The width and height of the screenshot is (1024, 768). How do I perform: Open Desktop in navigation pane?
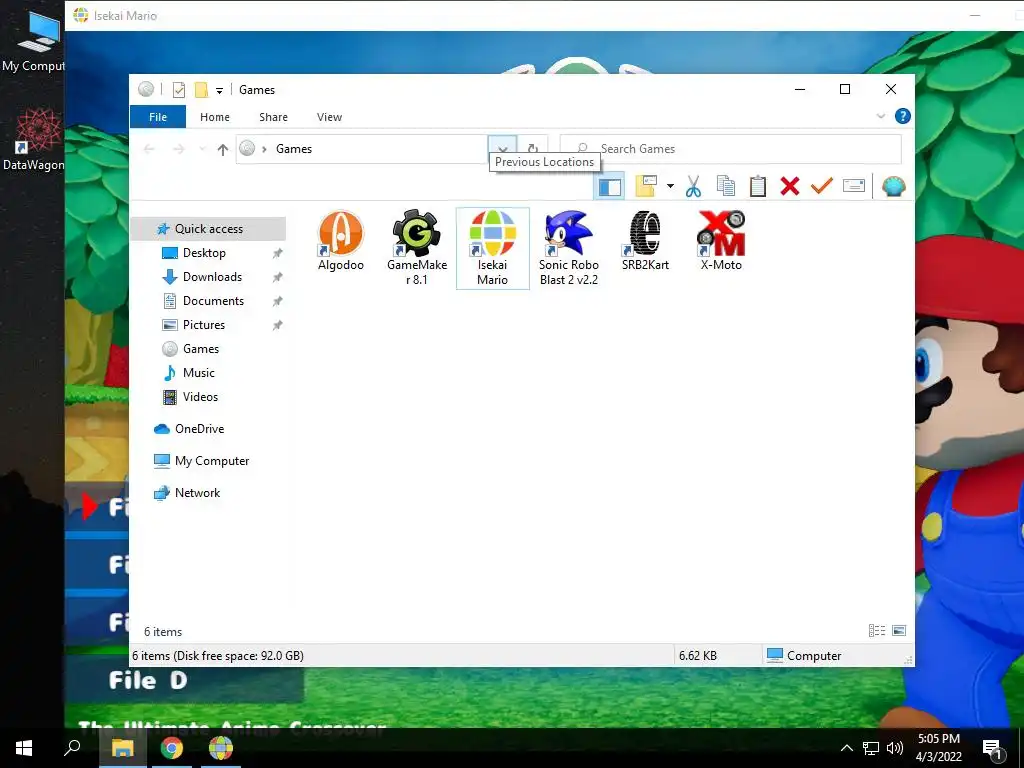click(204, 253)
